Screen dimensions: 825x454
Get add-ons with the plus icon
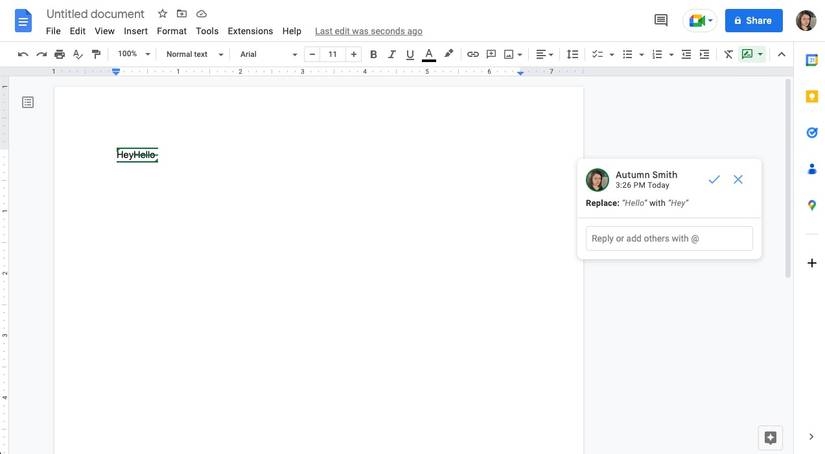(x=812, y=263)
